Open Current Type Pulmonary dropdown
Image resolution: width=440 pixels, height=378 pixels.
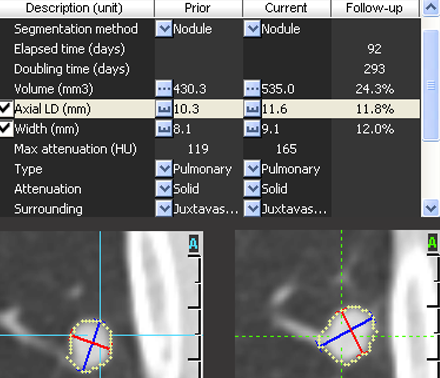click(252, 169)
